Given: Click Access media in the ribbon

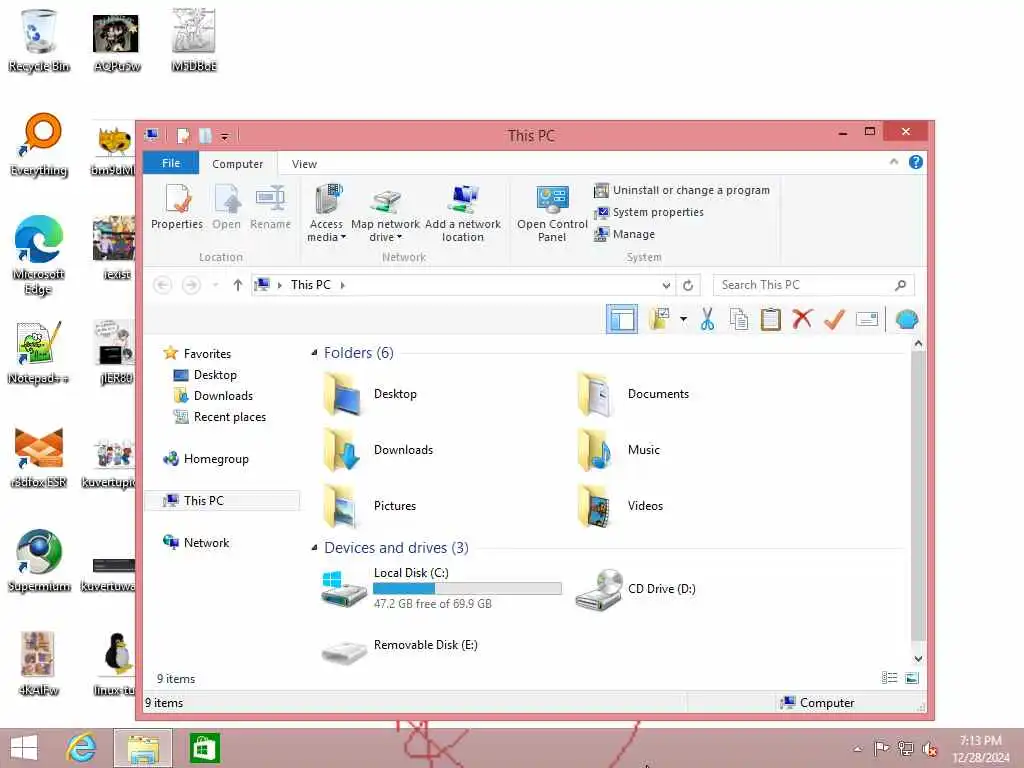Looking at the screenshot, I should coord(326,213).
